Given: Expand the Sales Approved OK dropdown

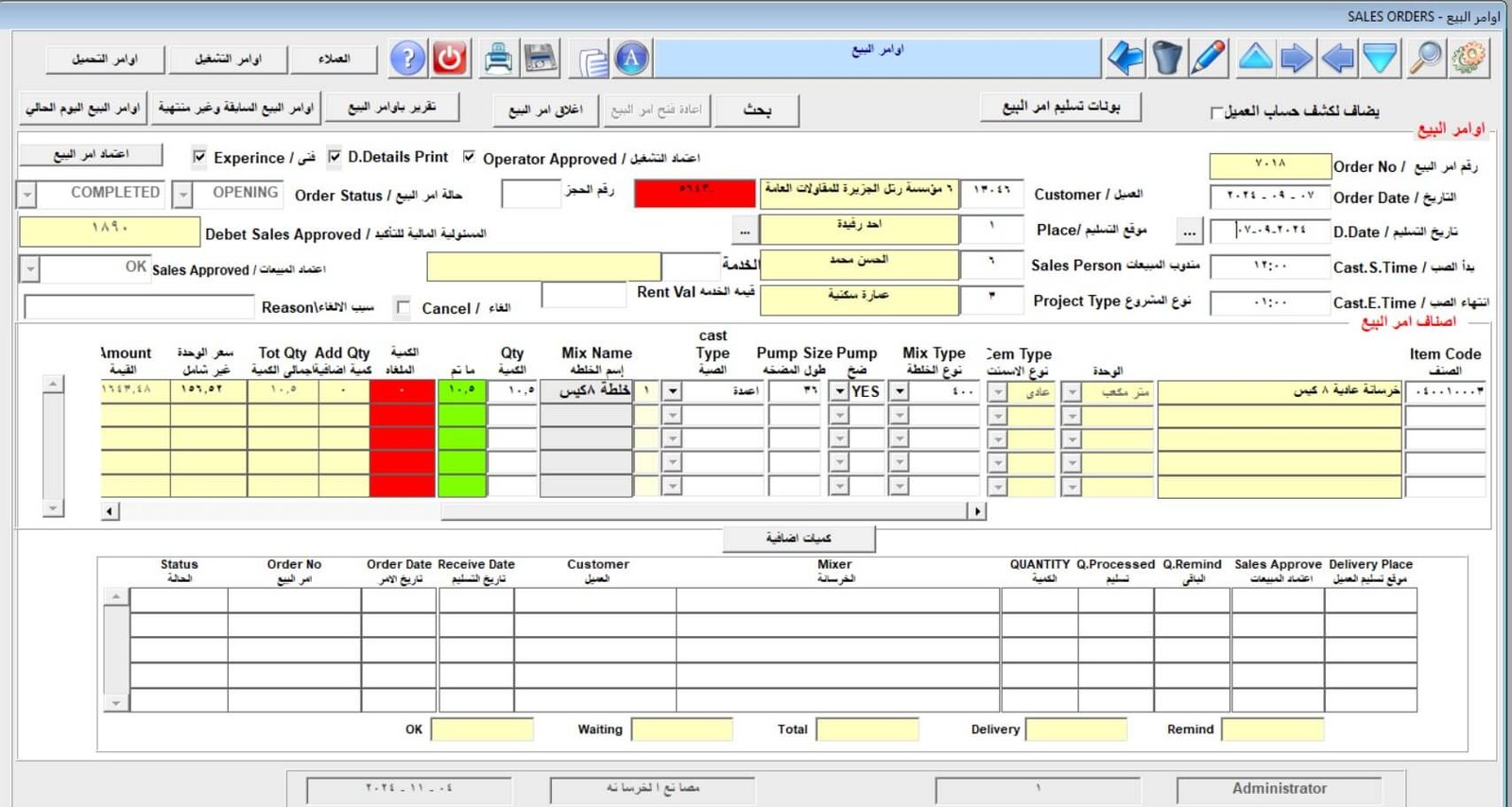Looking at the screenshot, I should [30, 269].
